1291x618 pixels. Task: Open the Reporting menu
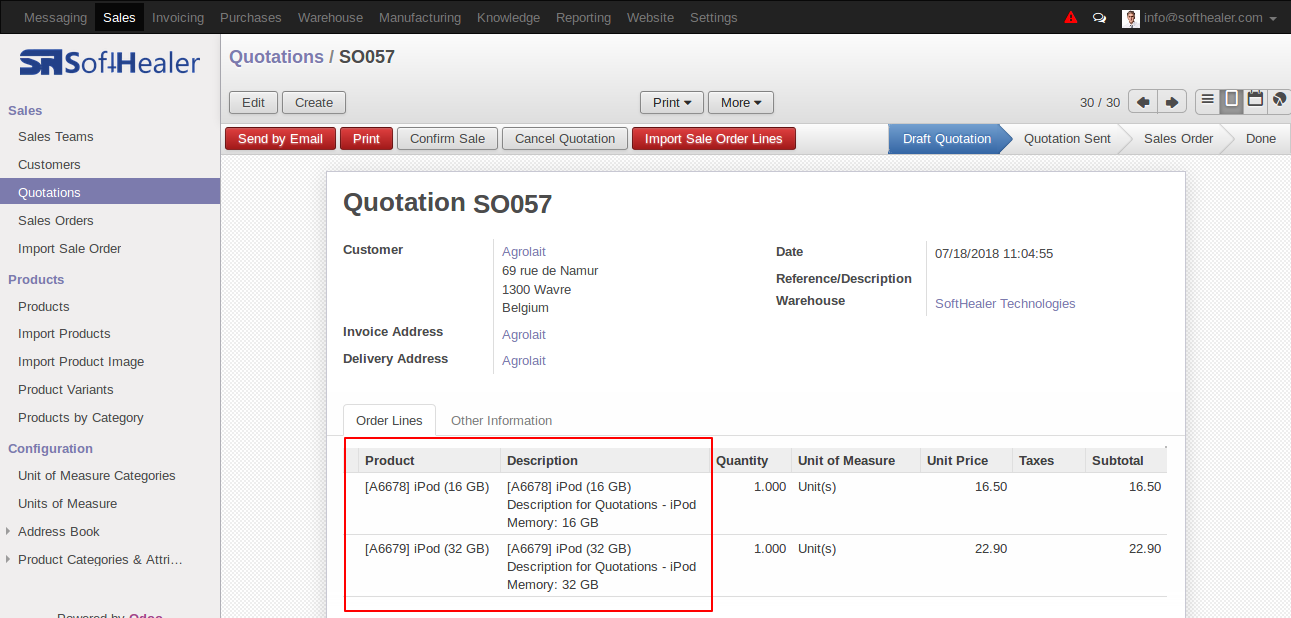tap(583, 17)
